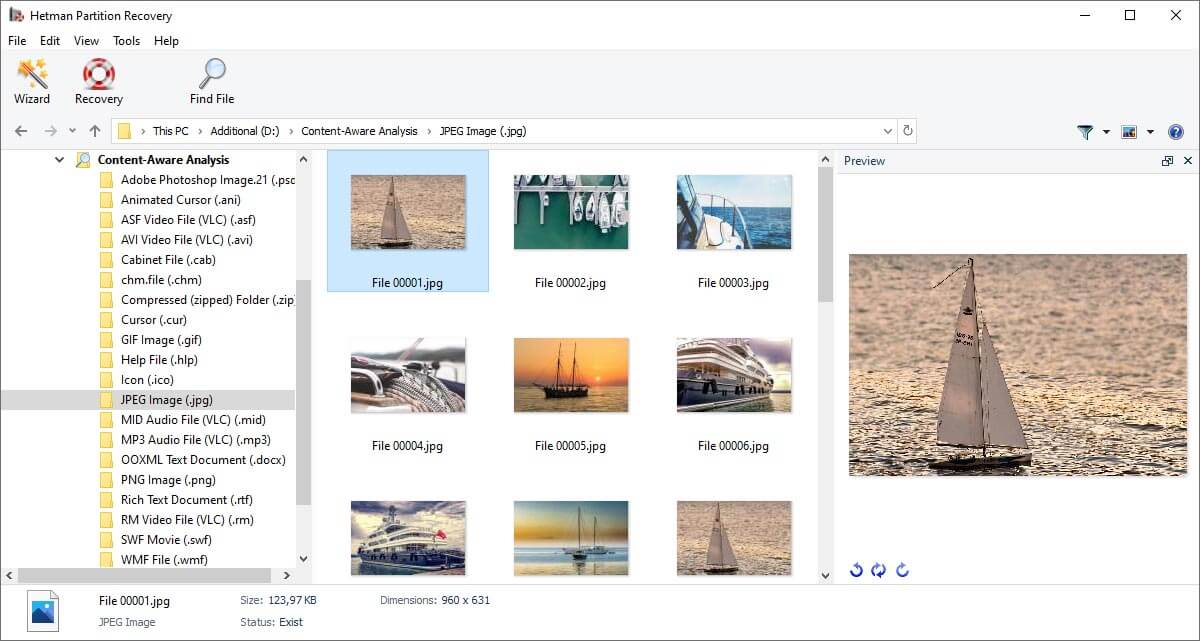Close the Preview panel
Image resolution: width=1200 pixels, height=641 pixels.
(x=1188, y=161)
